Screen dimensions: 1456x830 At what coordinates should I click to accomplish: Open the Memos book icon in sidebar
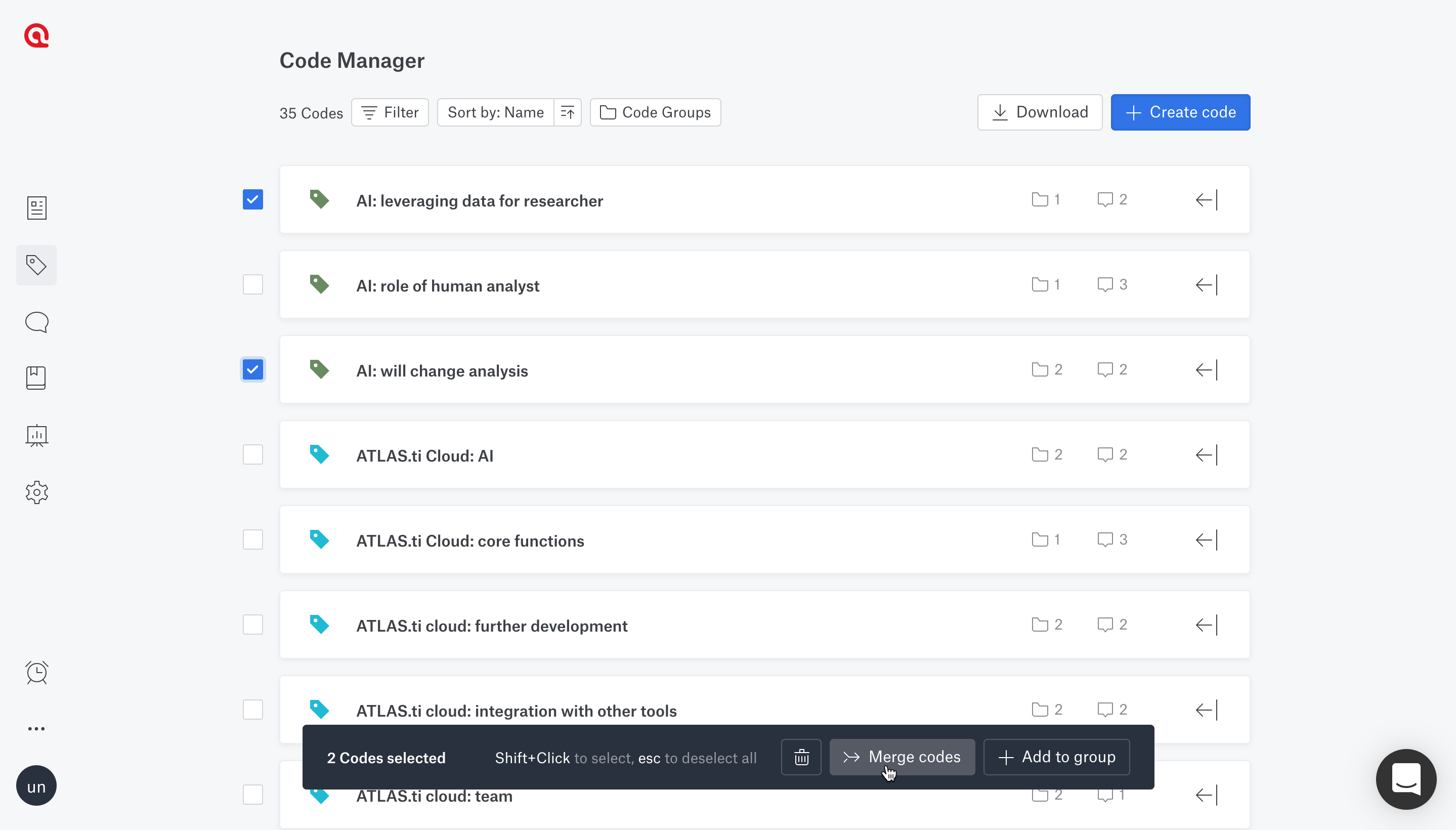tap(36, 378)
